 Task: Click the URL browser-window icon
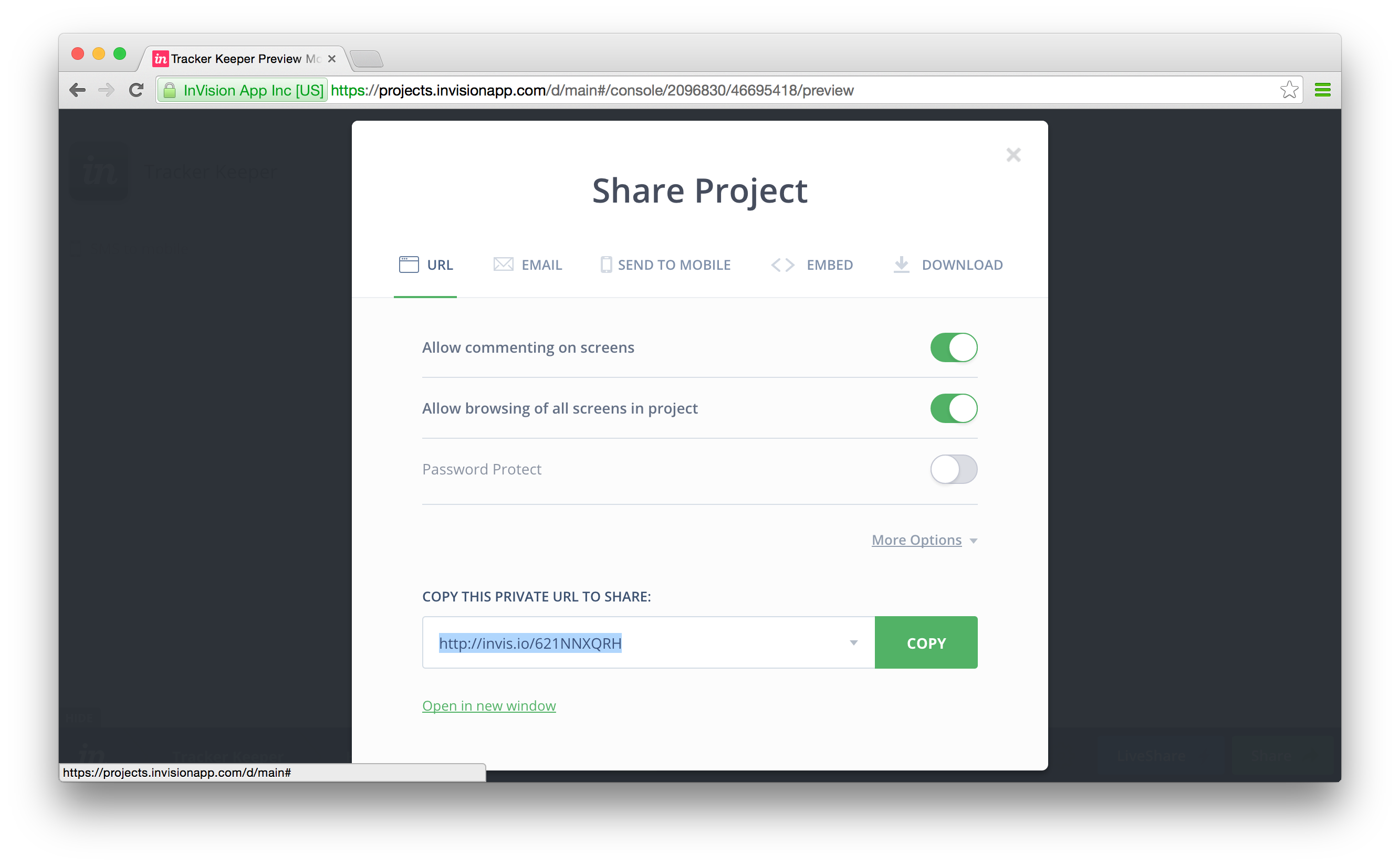click(x=409, y=265)
